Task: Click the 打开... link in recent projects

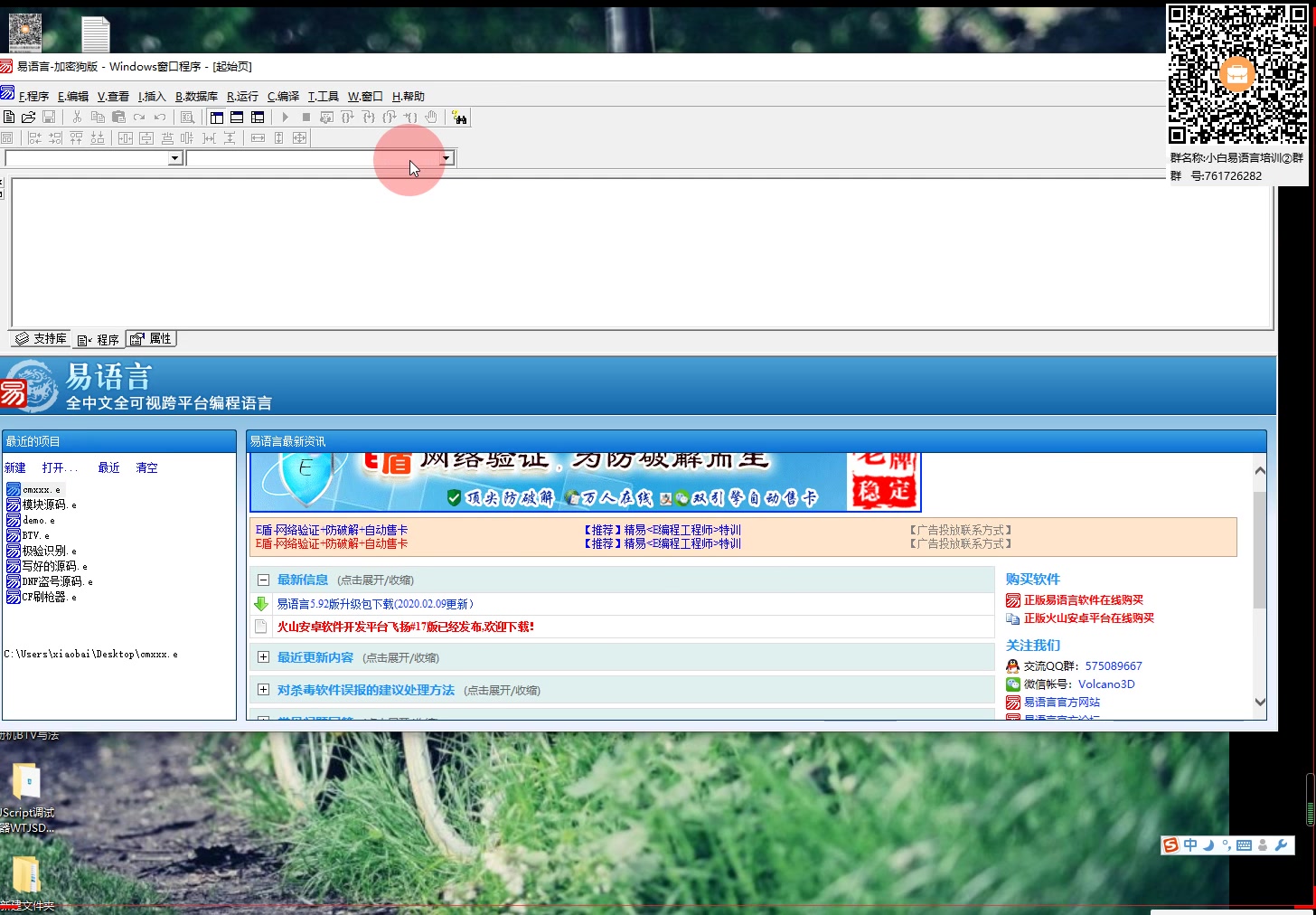Action: pyautogui.click(x=60, y=467)
